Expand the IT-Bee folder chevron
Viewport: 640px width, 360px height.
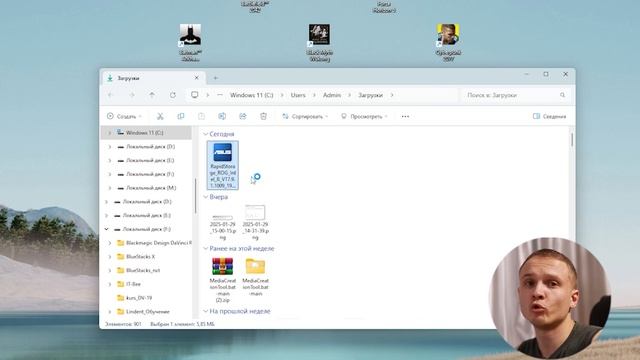pos(109,284)
